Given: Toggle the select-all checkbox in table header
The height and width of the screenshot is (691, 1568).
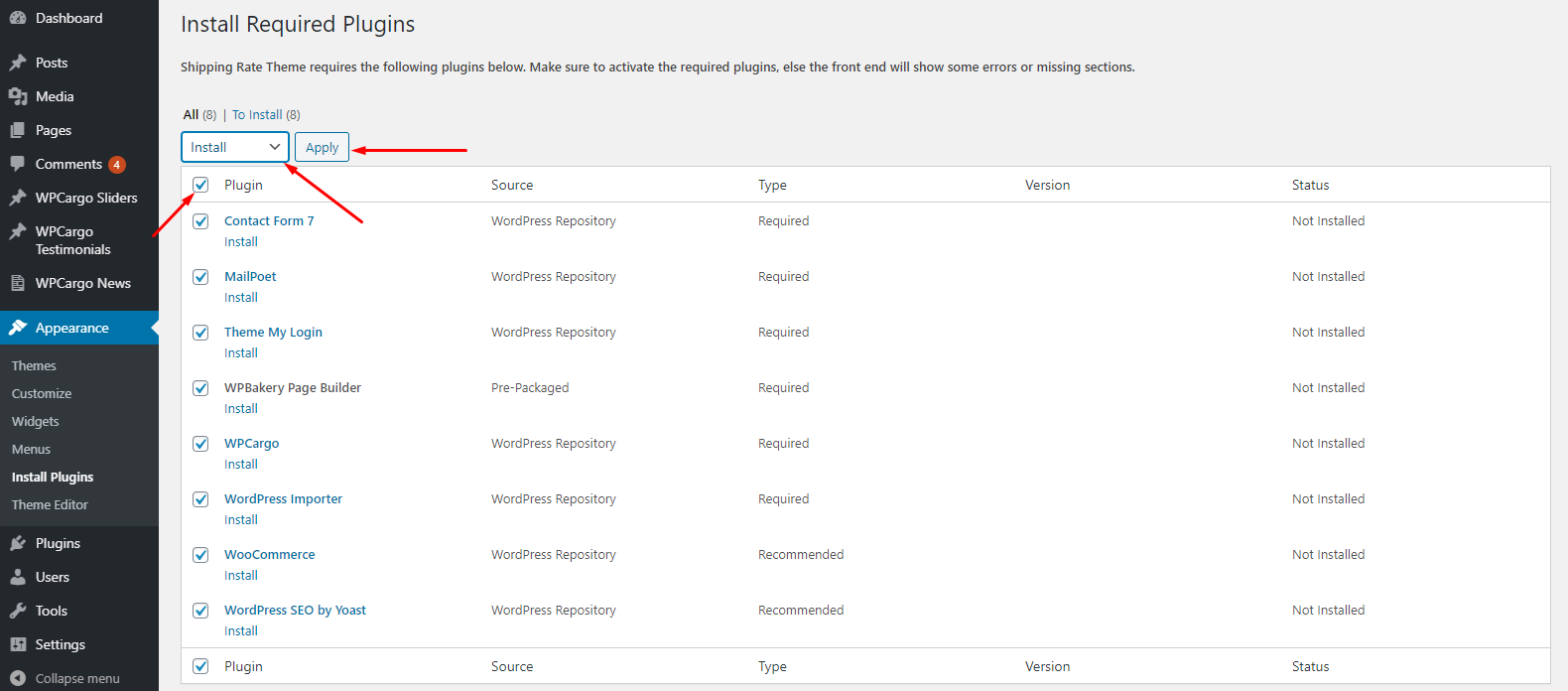Looking at the screenshot, I should pos(200,185).
